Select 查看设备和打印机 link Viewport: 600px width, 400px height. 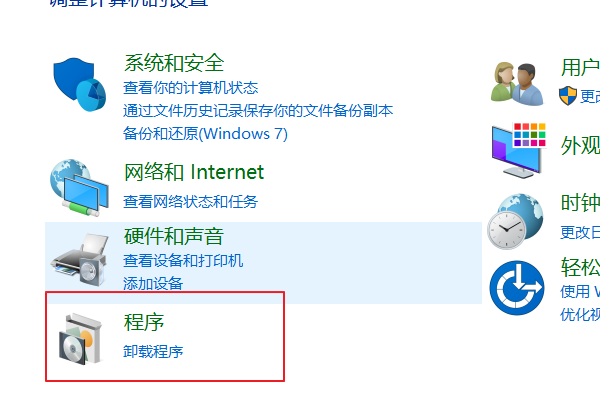click(183, 261)
